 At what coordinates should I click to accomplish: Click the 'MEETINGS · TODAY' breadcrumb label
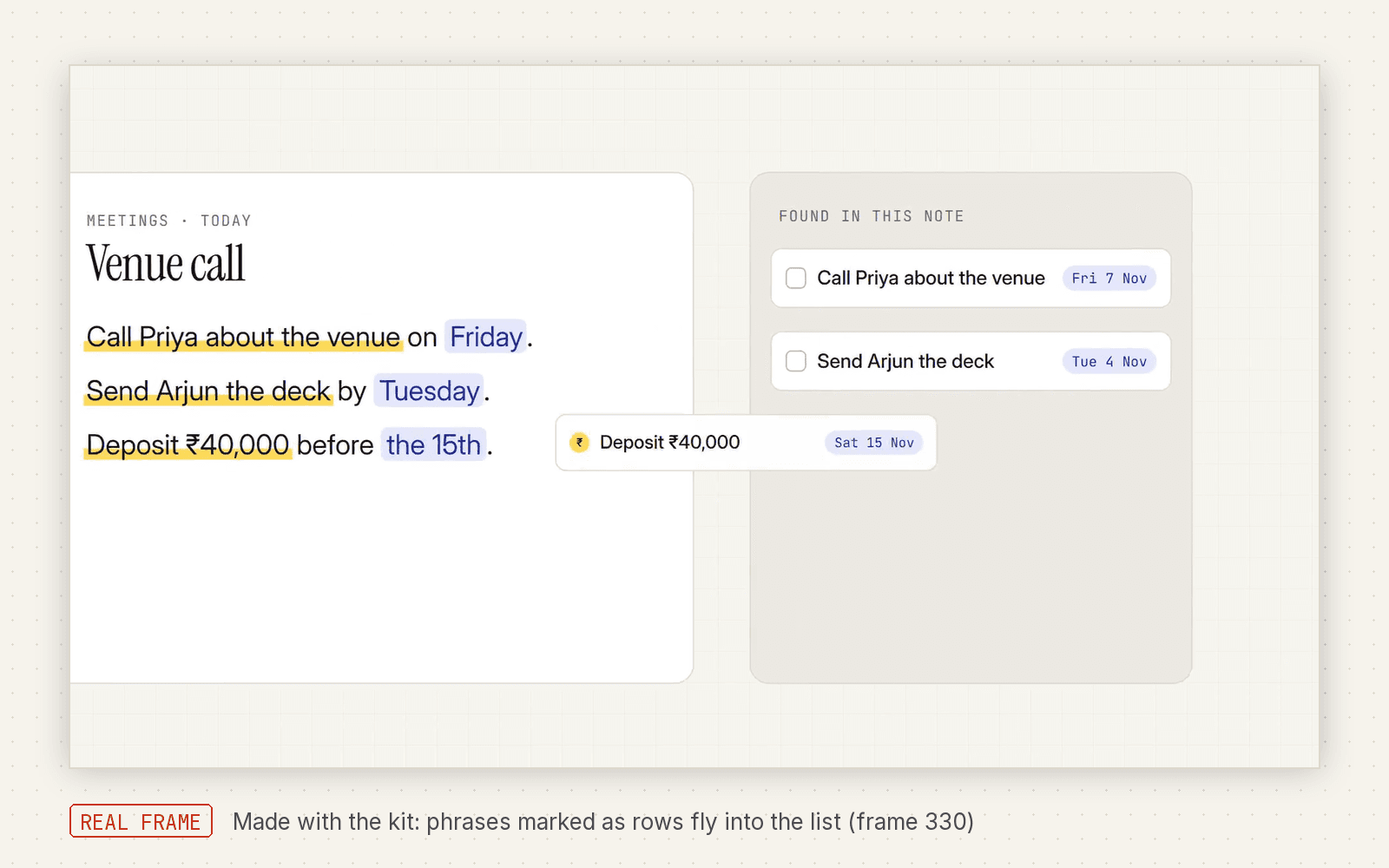(169, 220)
